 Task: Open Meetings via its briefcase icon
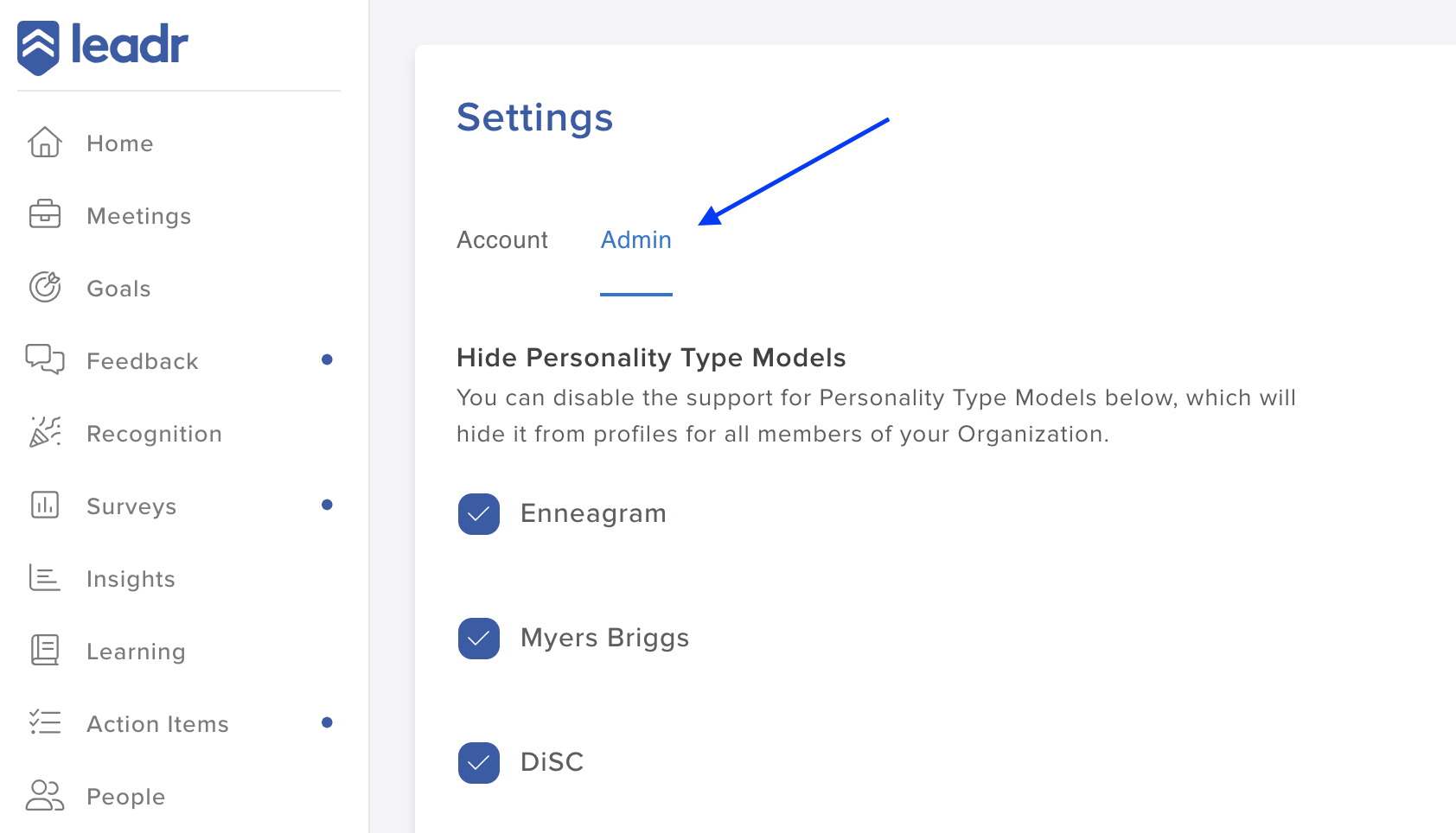[x=44, y=216]
